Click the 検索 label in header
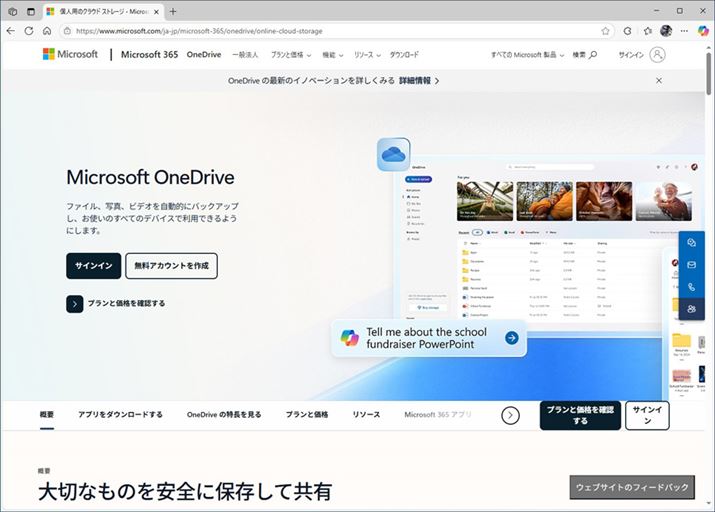The width and height of the screenshot is (715, 512). point(579,55)
